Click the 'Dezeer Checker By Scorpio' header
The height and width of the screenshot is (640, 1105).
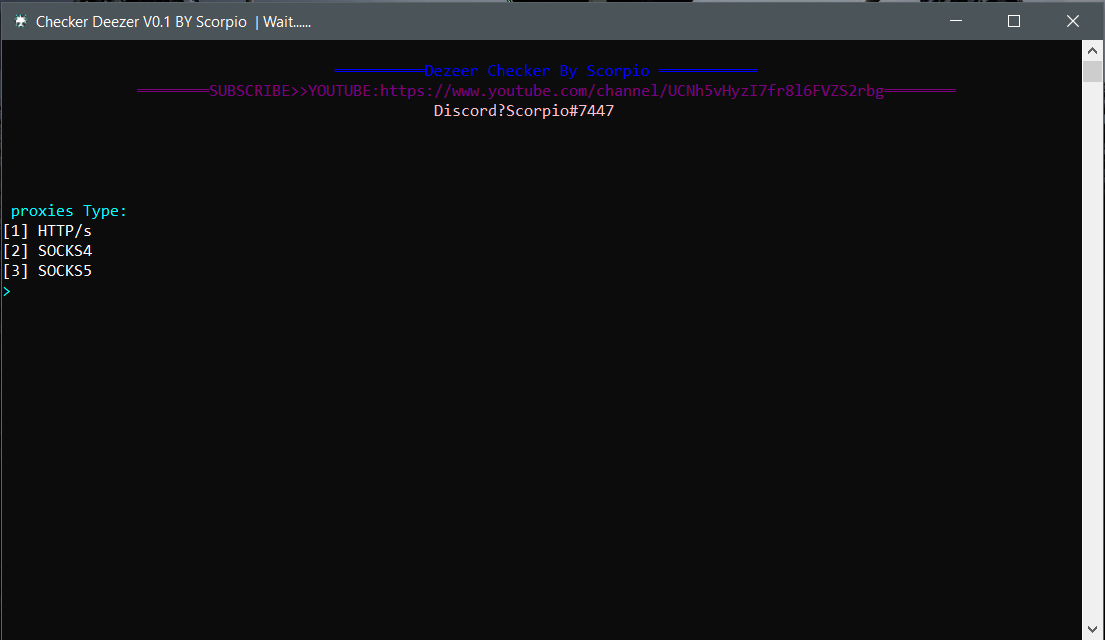click(537, 71)
